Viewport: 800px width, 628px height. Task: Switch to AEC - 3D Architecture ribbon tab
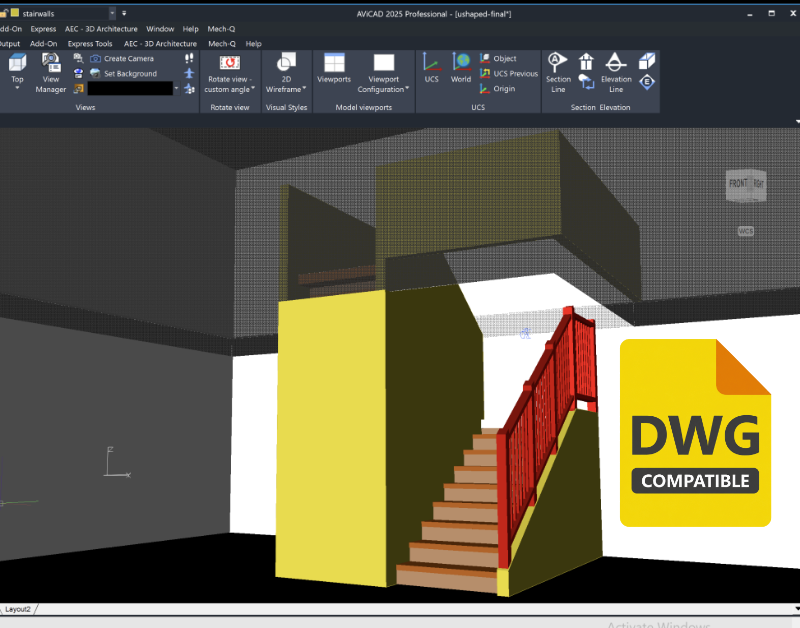coord(160,44)
